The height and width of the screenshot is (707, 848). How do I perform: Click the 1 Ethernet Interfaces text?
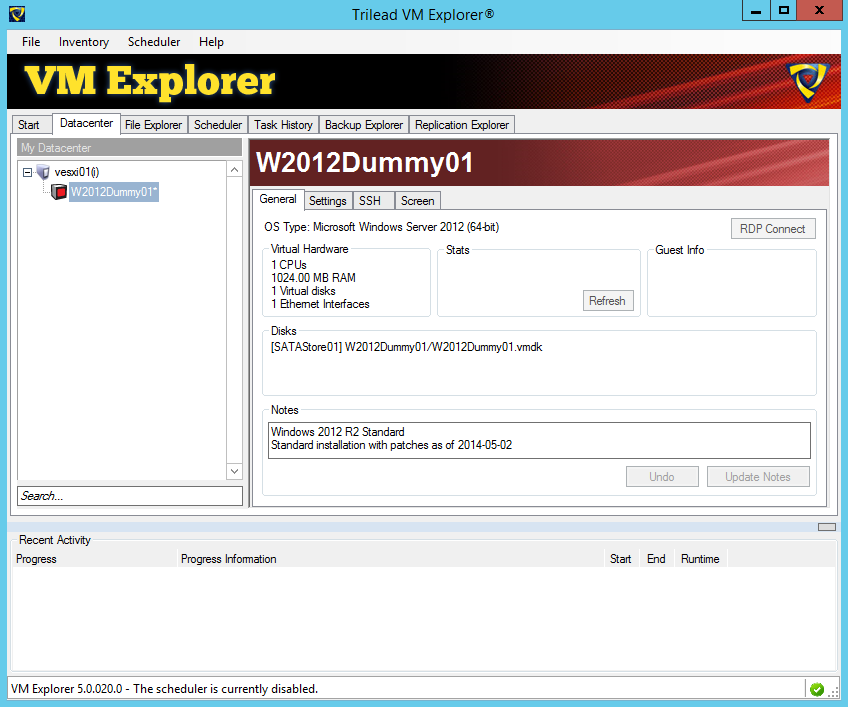pos(320,304)
